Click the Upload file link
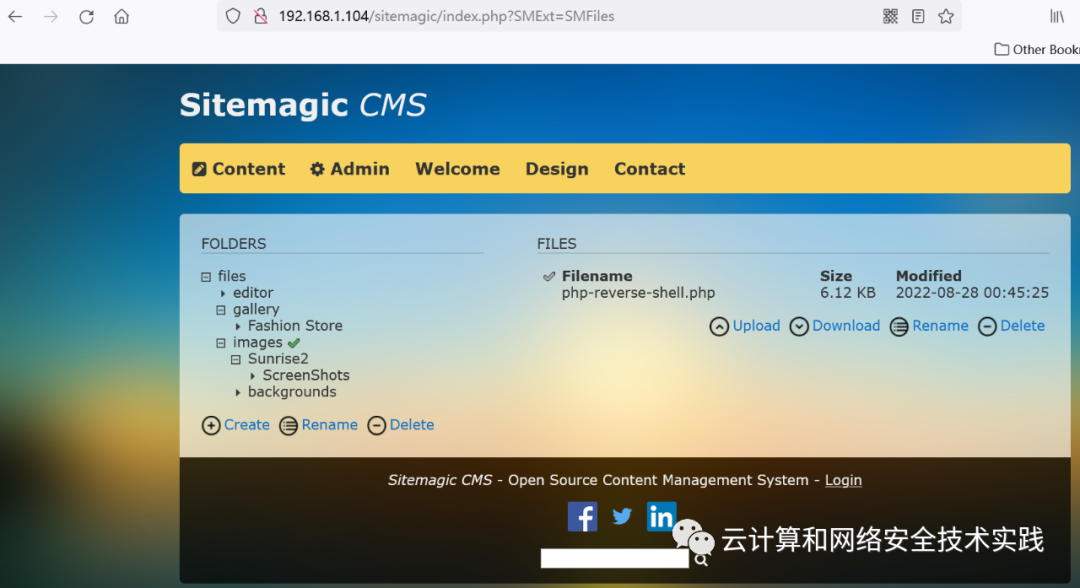Image resolution: width=1080 pixels, height=588 pixels. click(756, 326)
